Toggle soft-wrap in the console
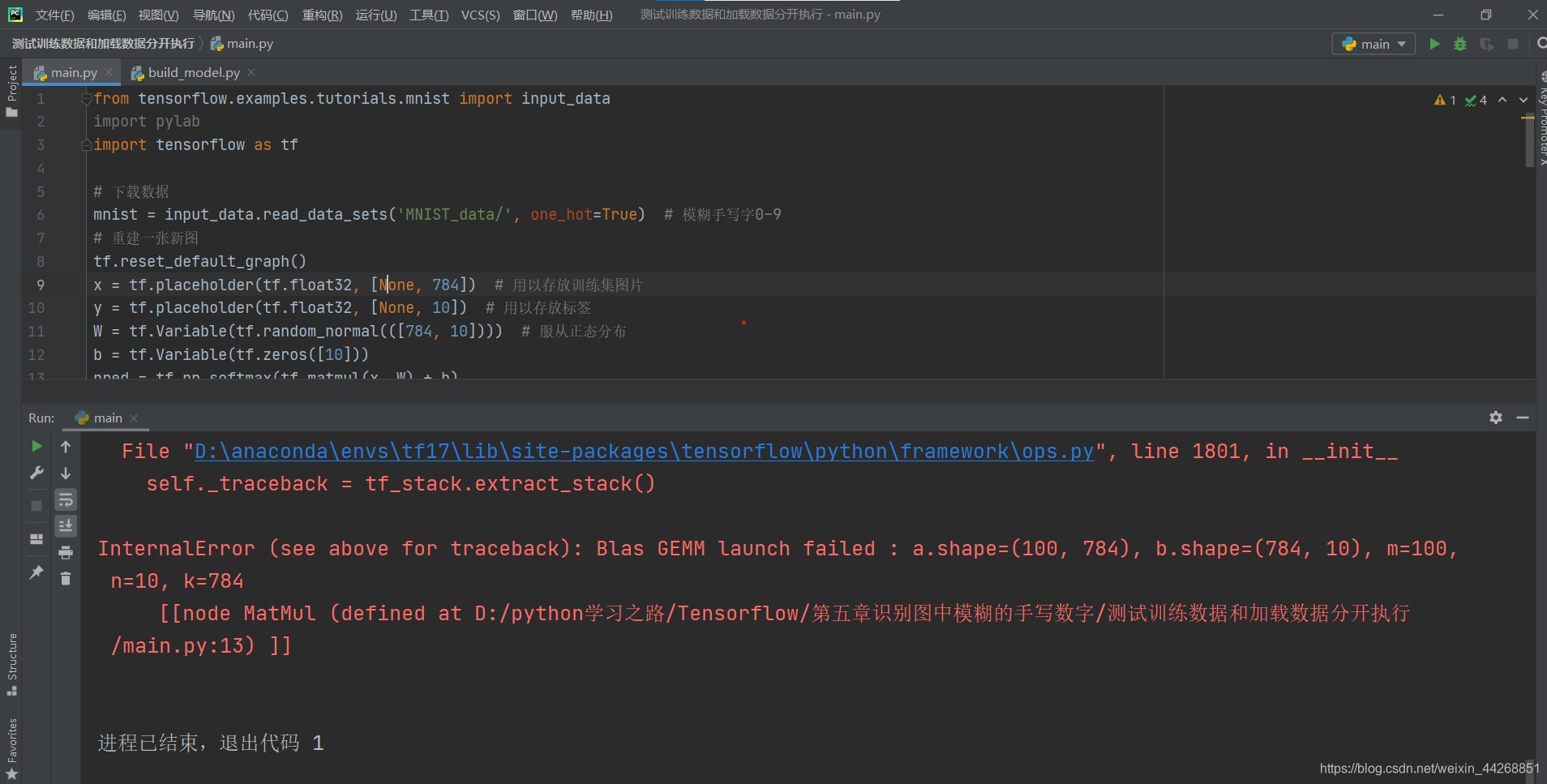The width and height of the screenshot is (1547, 784). [66, 500]
